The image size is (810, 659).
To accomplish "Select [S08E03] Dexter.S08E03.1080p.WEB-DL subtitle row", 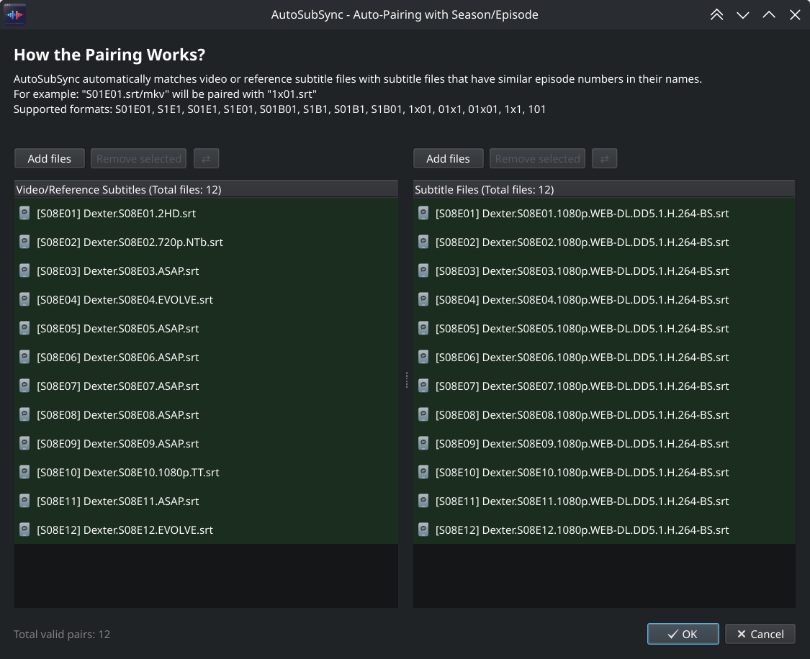I will tap(604, 271).
